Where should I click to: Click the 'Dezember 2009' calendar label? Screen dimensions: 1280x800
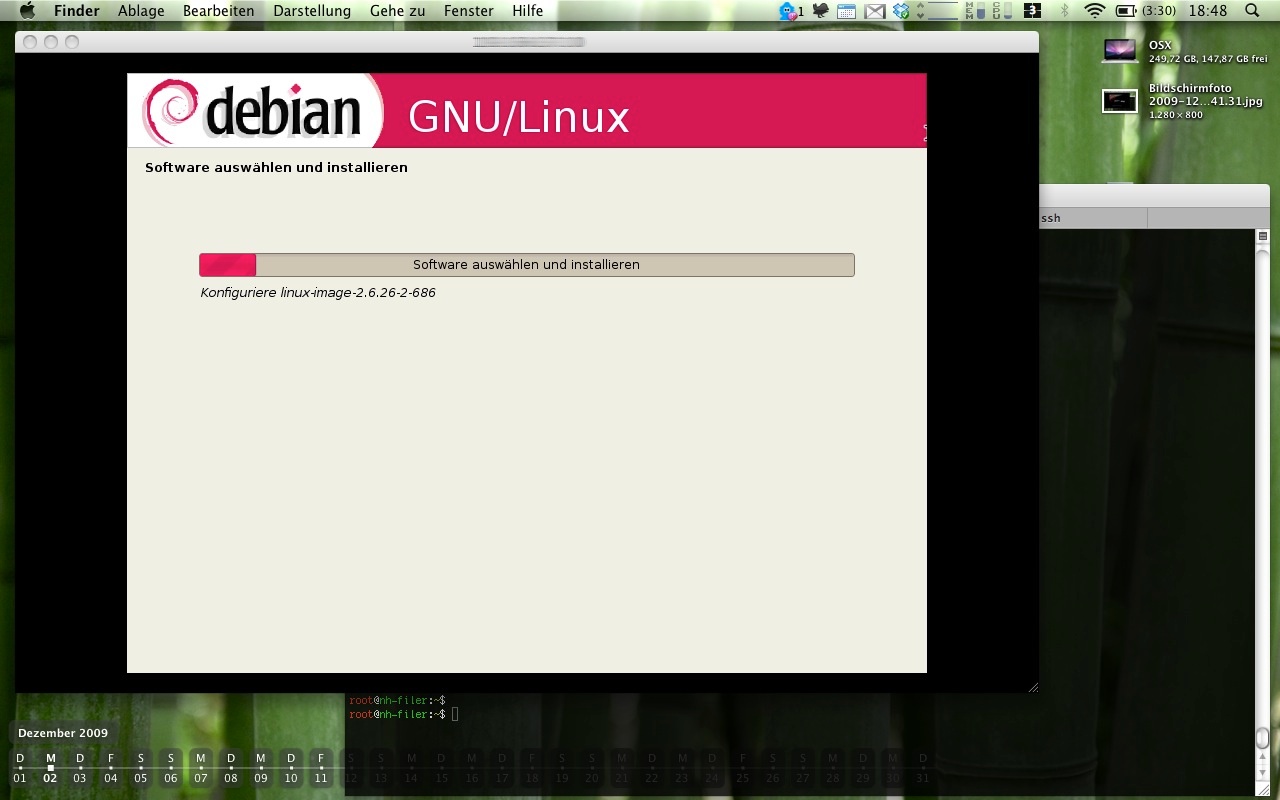[63, 733]
